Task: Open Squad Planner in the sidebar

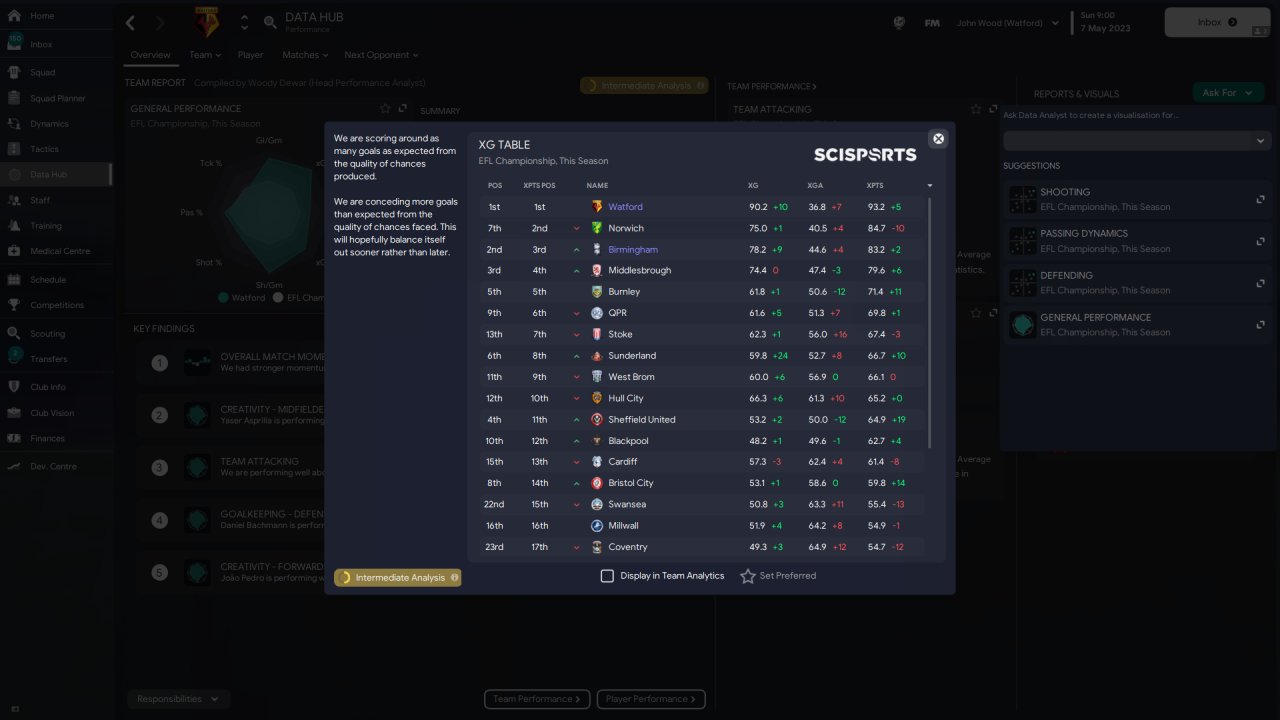Action: pyautogui.click(x=56, y=98)
